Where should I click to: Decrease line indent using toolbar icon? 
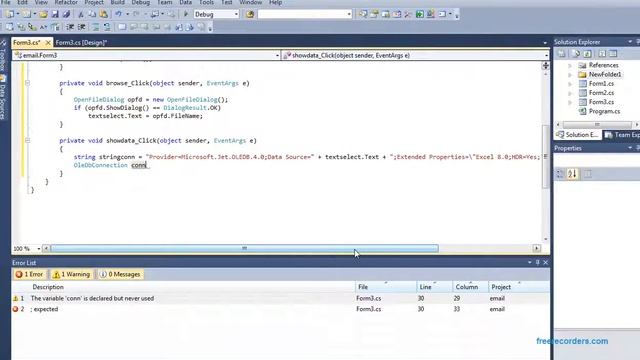pos(70,27)
